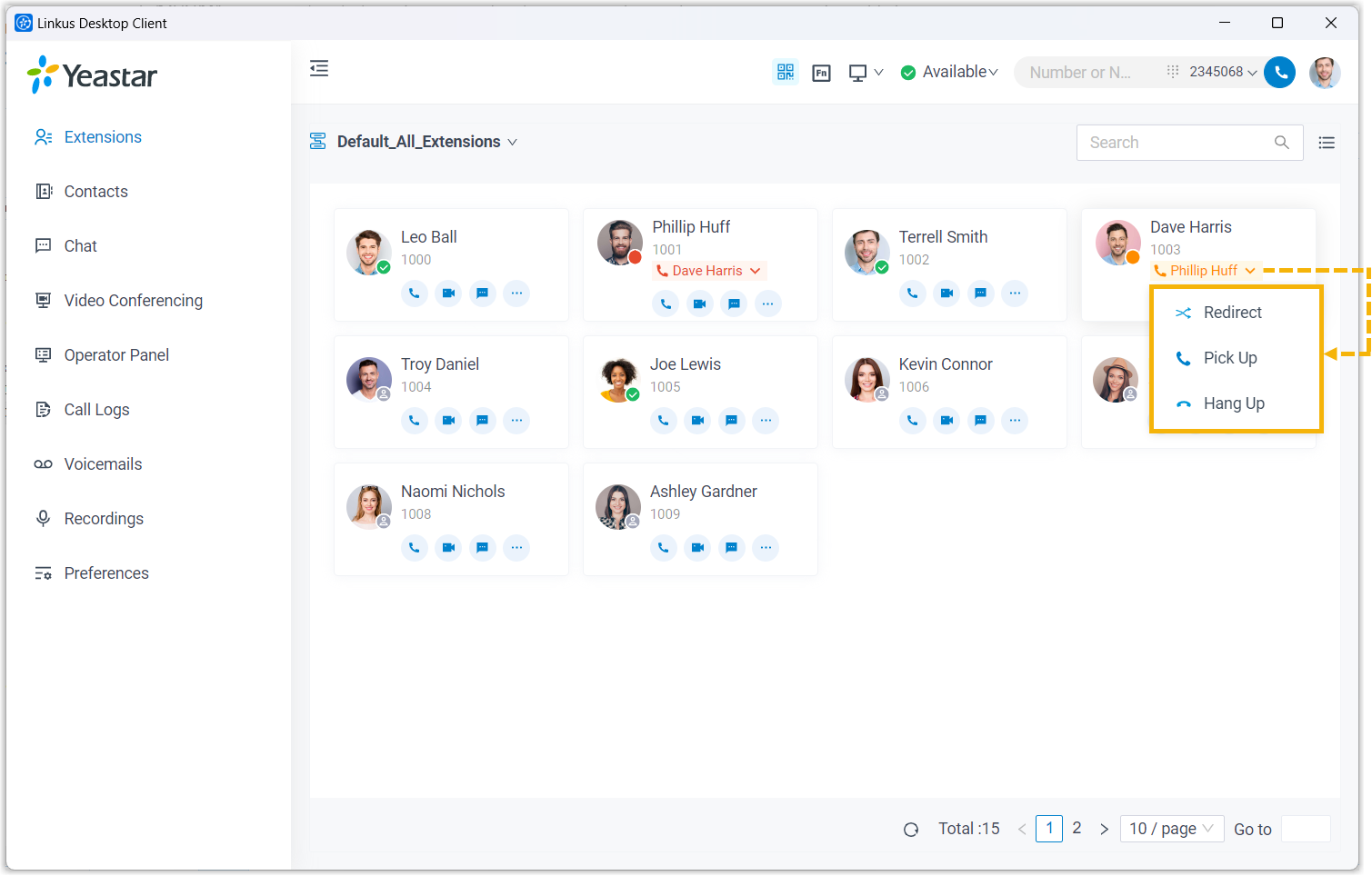1372x876 pixels.
Task: Chat with Naomi Nichols
Action: click(x=483, y=548)
